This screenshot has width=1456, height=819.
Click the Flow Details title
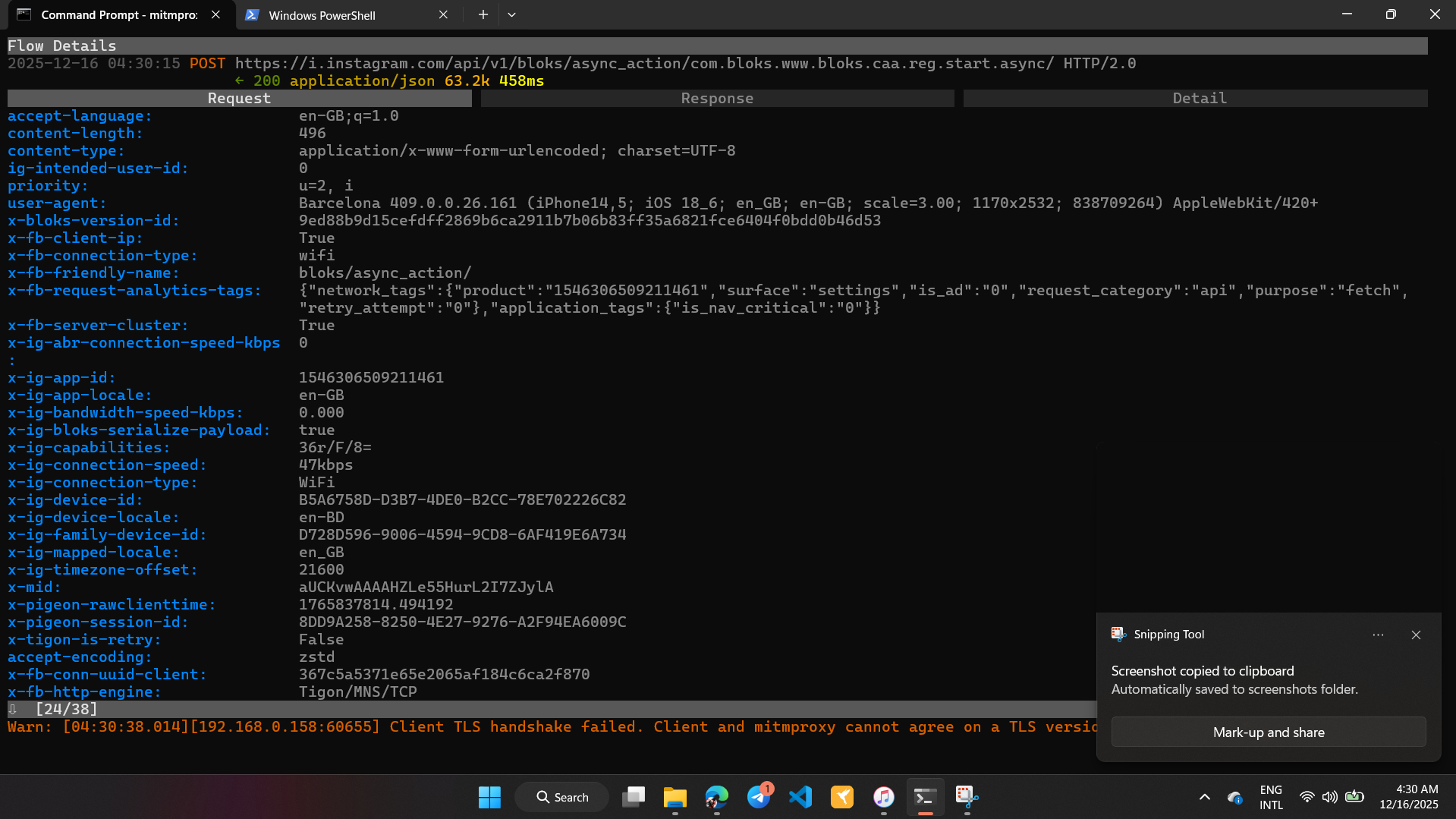(x=62, y=46)
